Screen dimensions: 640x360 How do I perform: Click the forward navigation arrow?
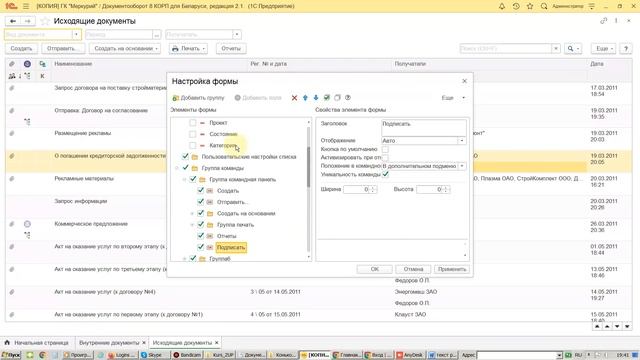27,21
